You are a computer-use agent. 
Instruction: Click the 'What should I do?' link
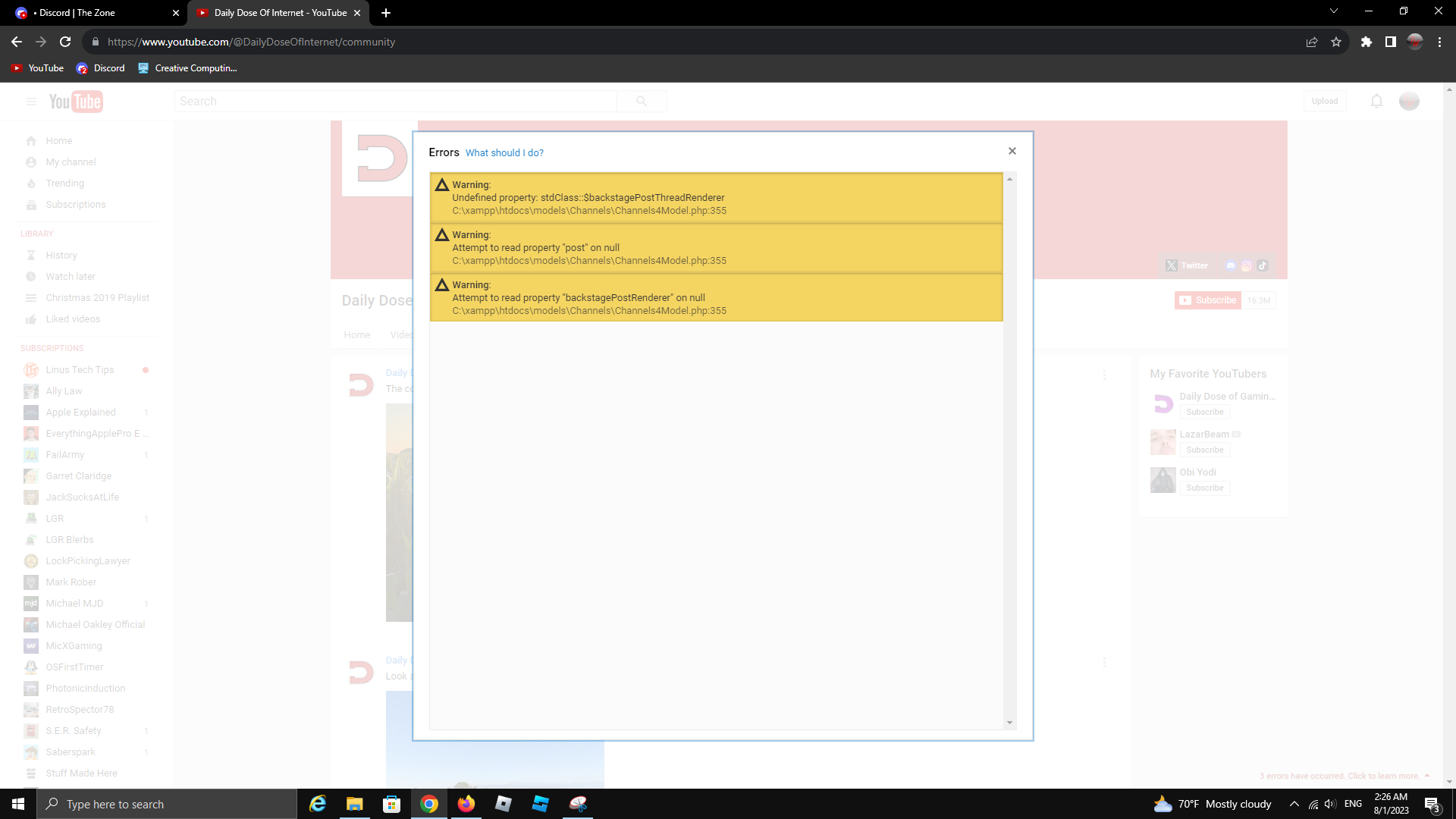pyautogui.click(x=505, y=152)
